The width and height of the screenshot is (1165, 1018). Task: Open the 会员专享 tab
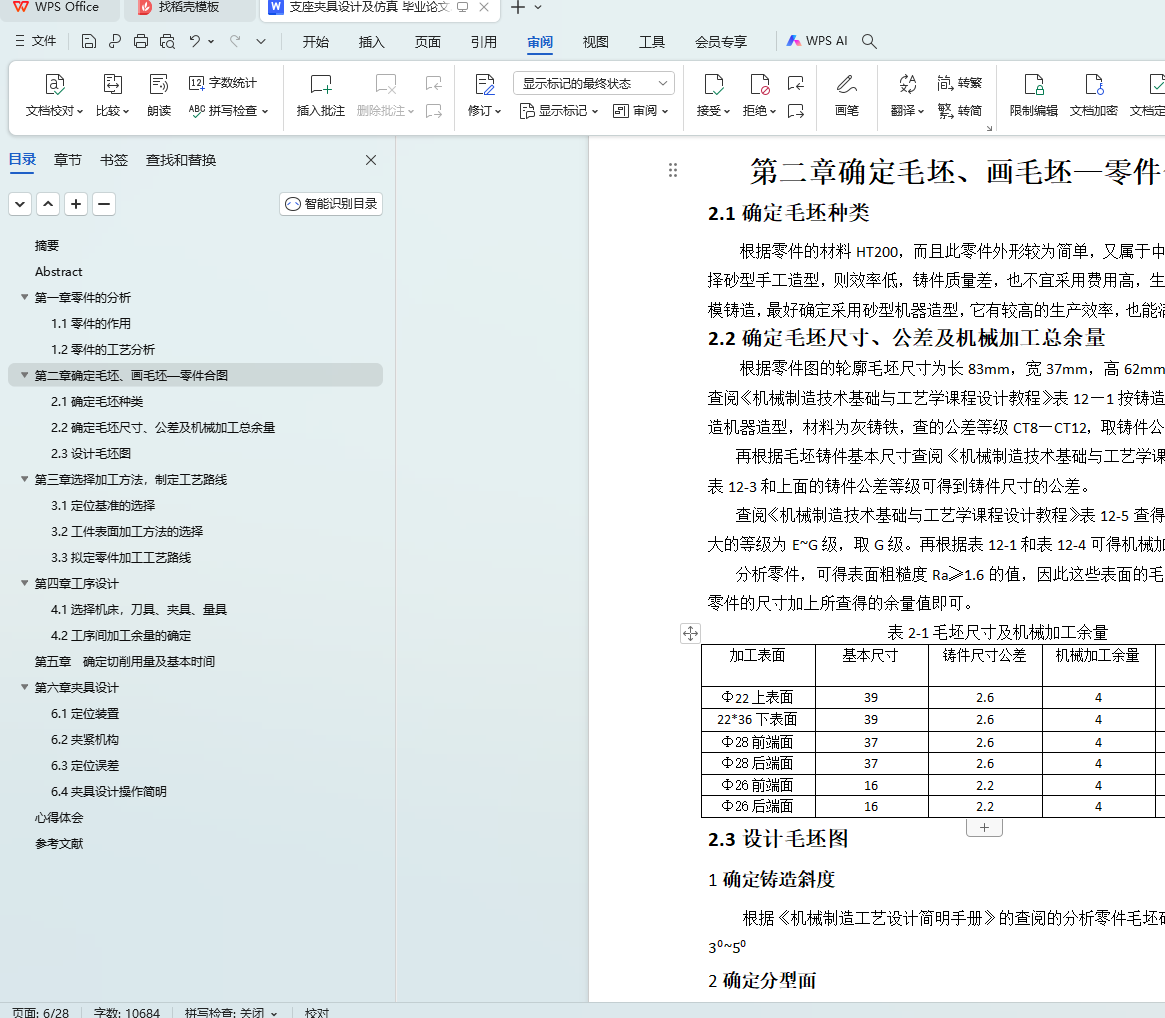pyautogui.click(x=721, y=42)
